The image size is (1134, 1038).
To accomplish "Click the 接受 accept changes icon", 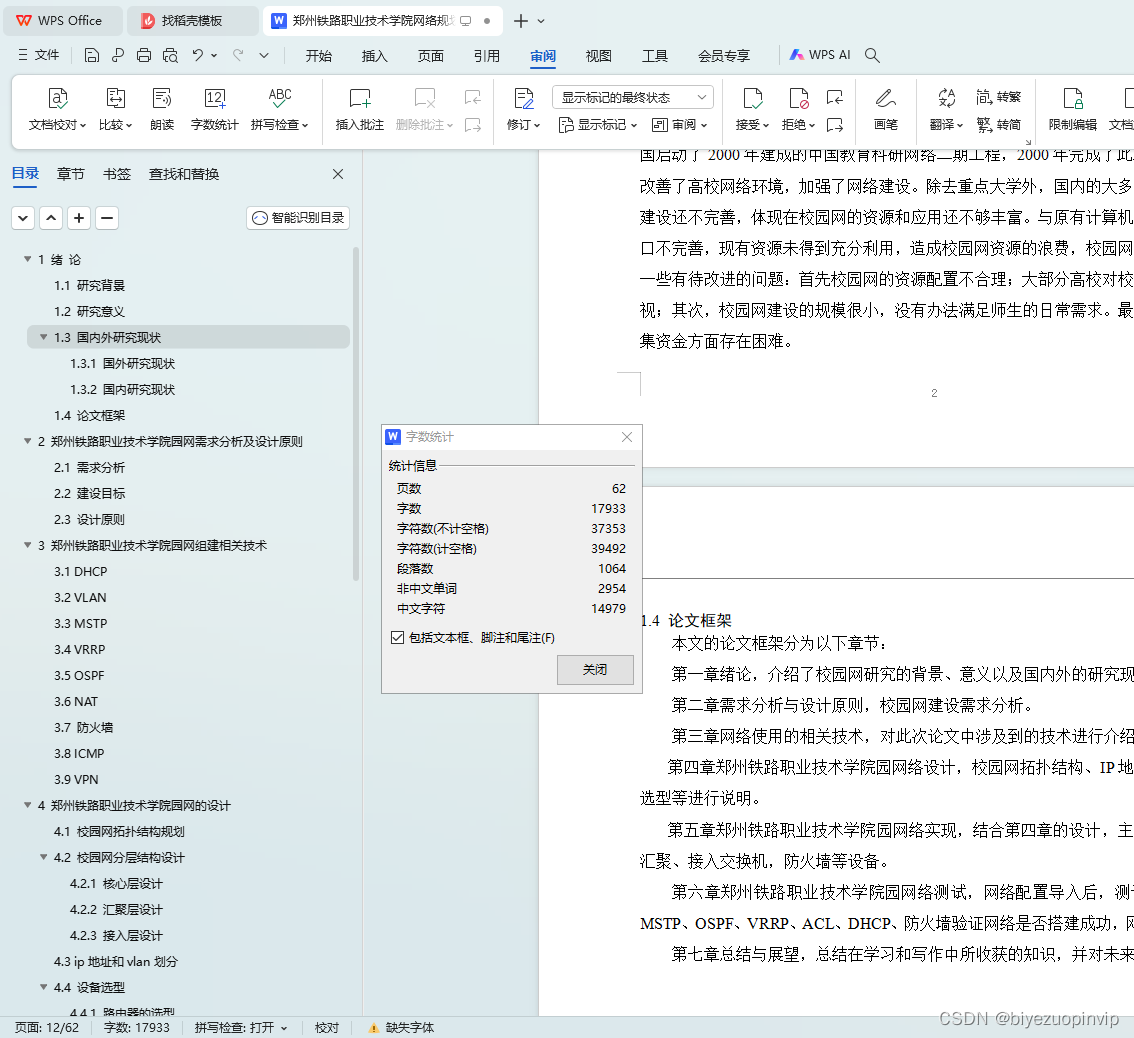I will click(752, 98).
